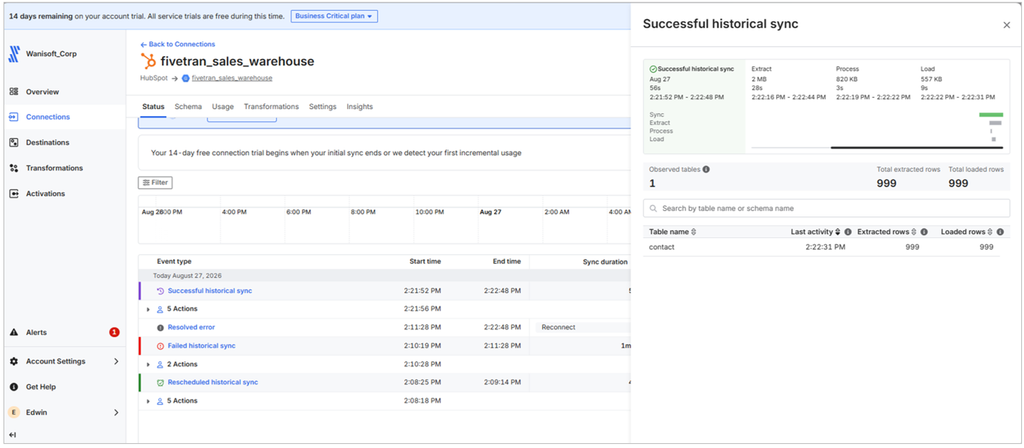This screenshot has height=448, width=1024.
Task: Open the Resolved error event
Action: tap(191, 327)
